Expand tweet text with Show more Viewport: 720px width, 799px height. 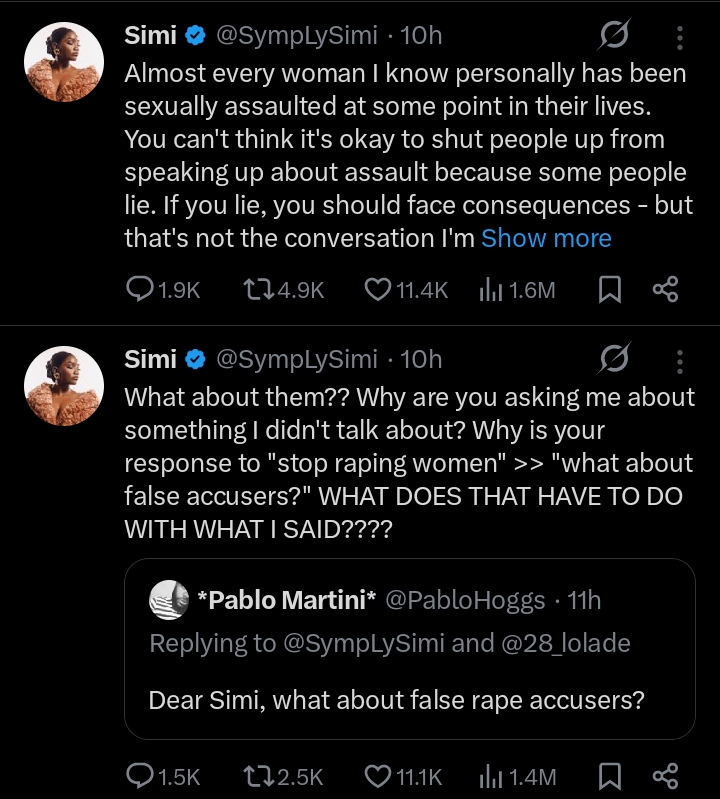coord(546,238)
